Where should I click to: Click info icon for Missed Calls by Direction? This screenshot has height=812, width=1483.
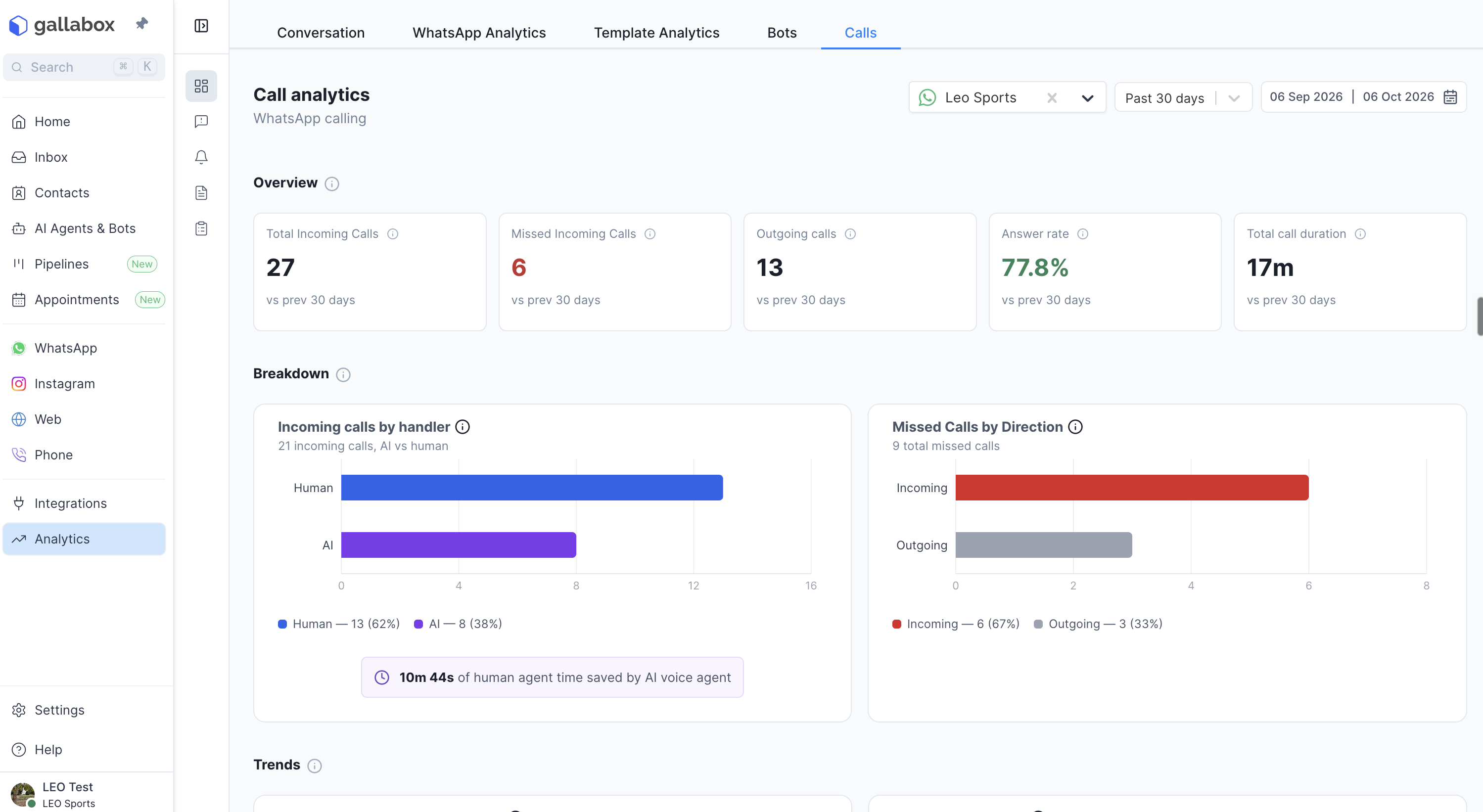[x=1075, y=426]
